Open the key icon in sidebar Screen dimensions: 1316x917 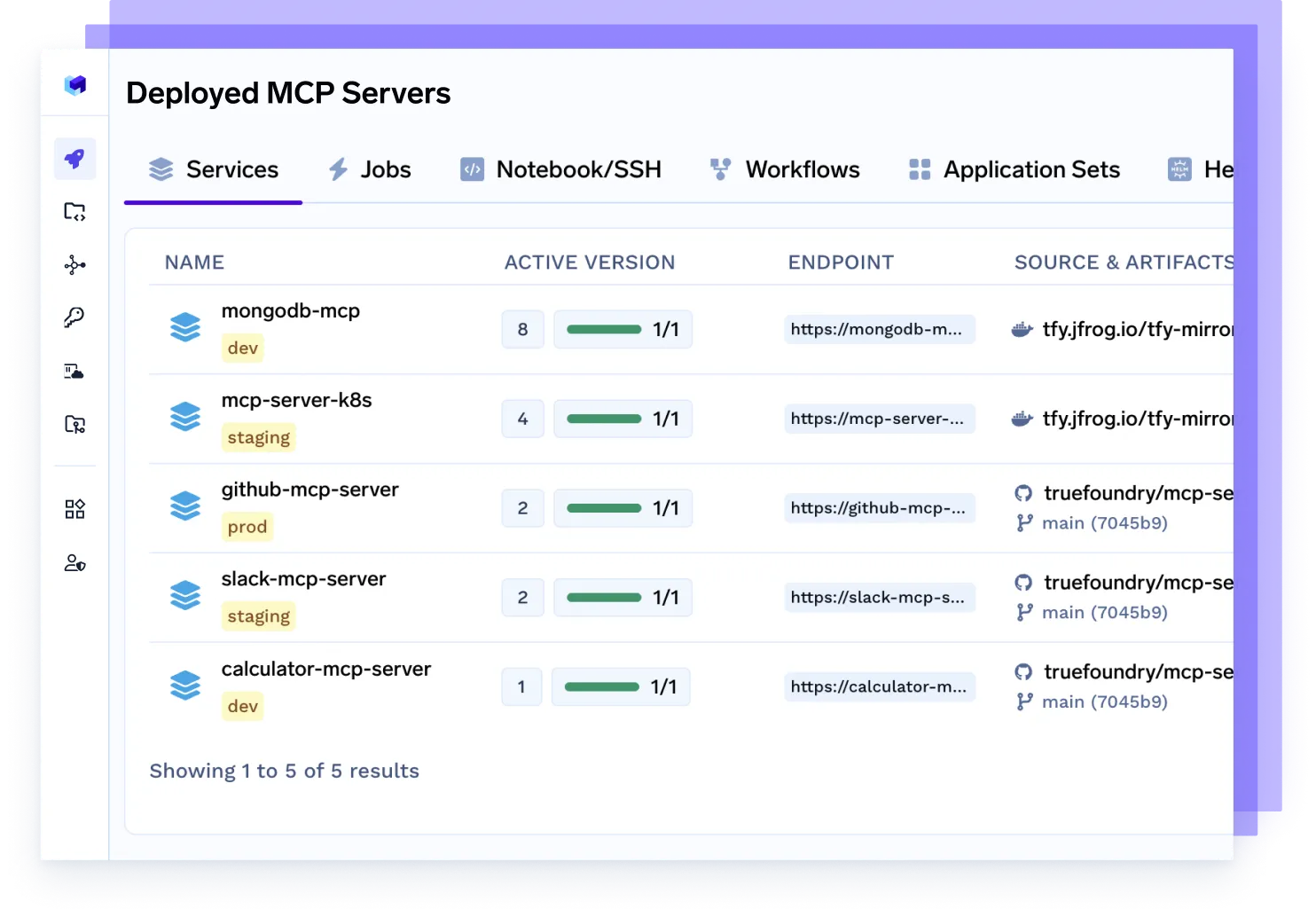coord(75,317)
